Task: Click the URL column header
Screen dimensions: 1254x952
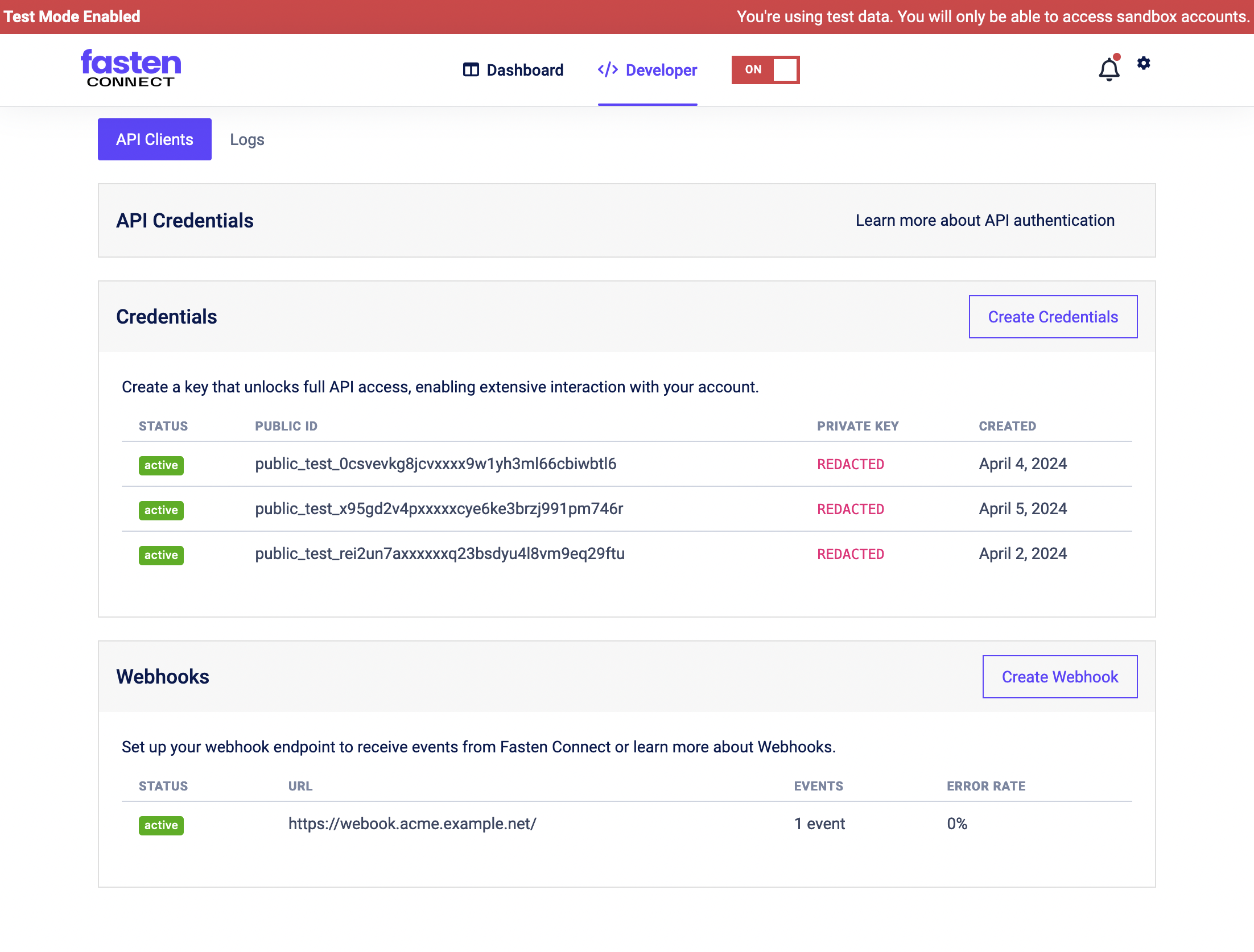Action: pyautogui.click(x=300, y=786)
